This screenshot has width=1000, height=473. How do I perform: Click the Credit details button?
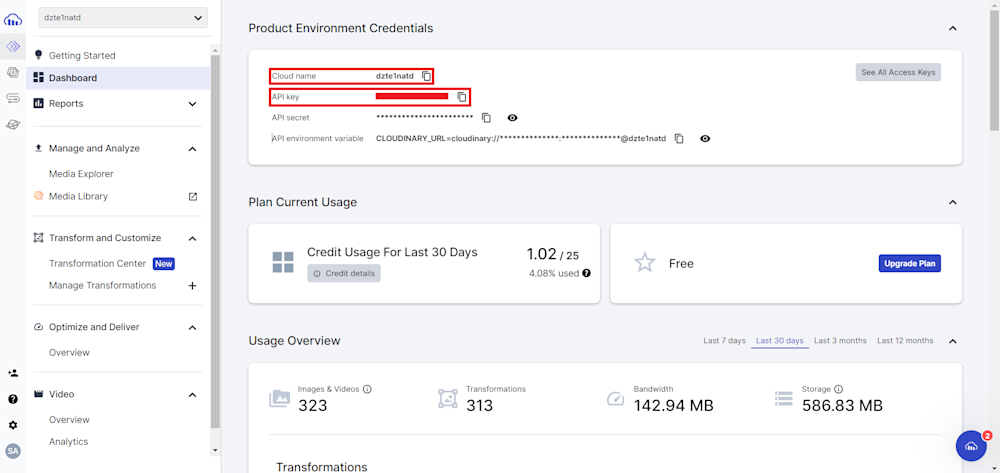tap(344, 273)
